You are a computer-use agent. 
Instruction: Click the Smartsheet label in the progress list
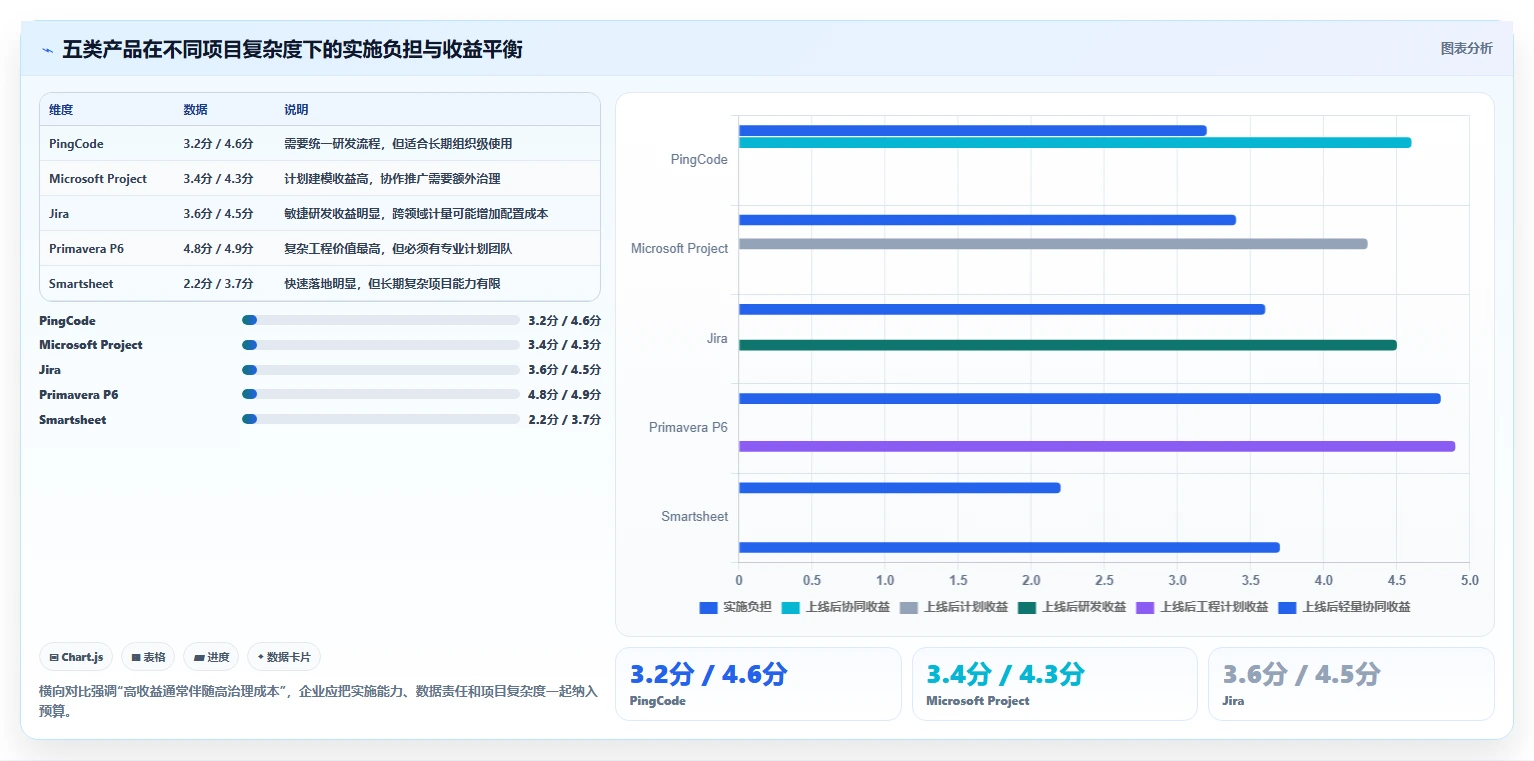point(73,420)
